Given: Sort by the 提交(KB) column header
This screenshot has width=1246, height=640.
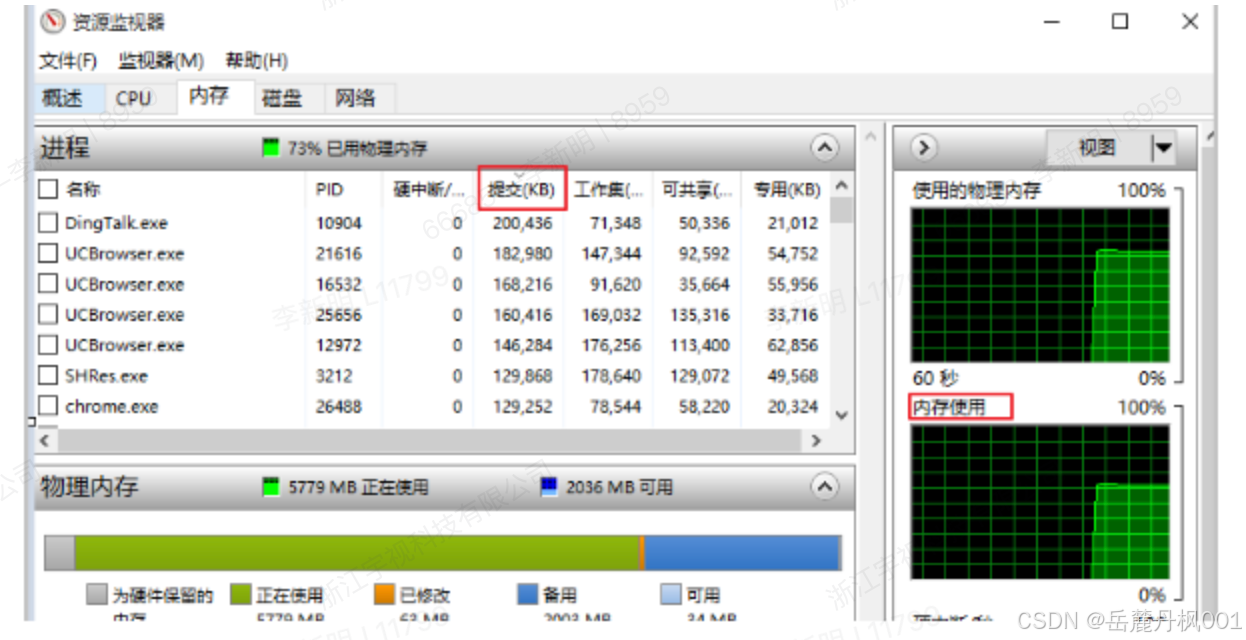Looking at the screenshot, I should (x=522, y=189).
